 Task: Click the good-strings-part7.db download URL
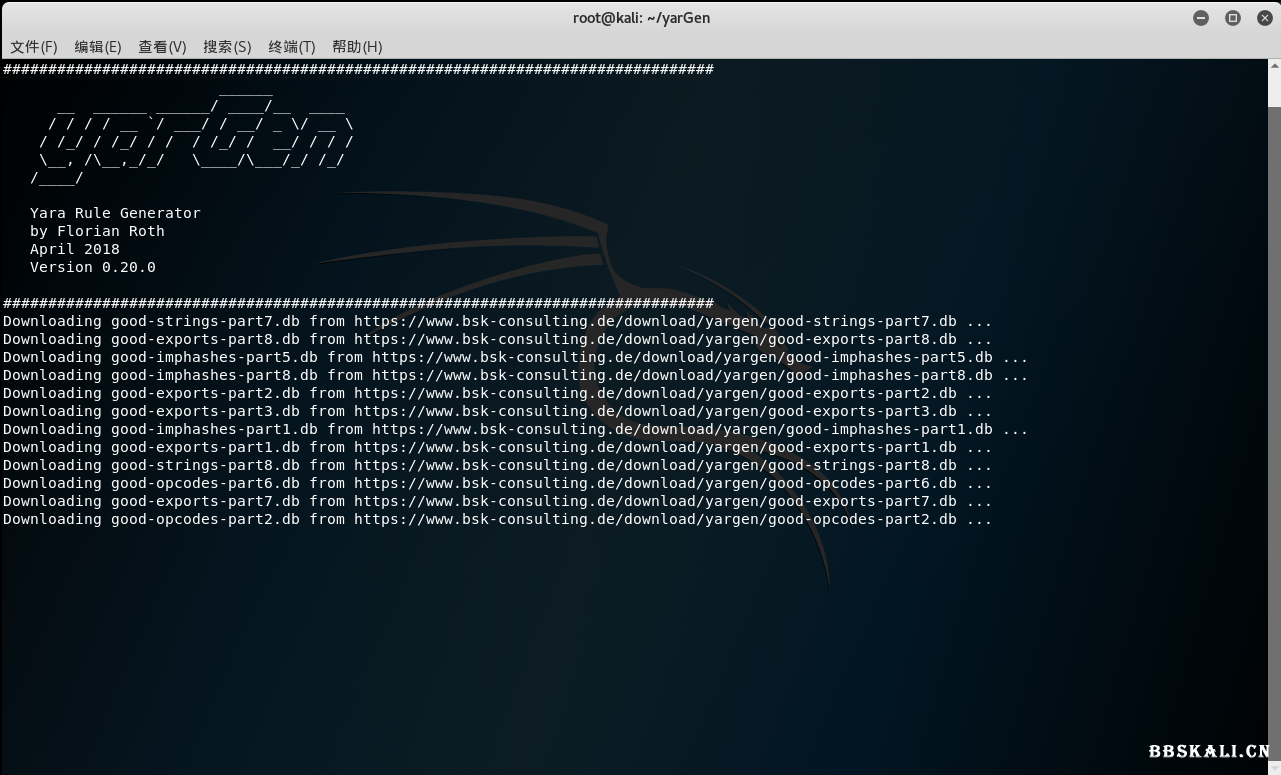[x=655, y=322]
